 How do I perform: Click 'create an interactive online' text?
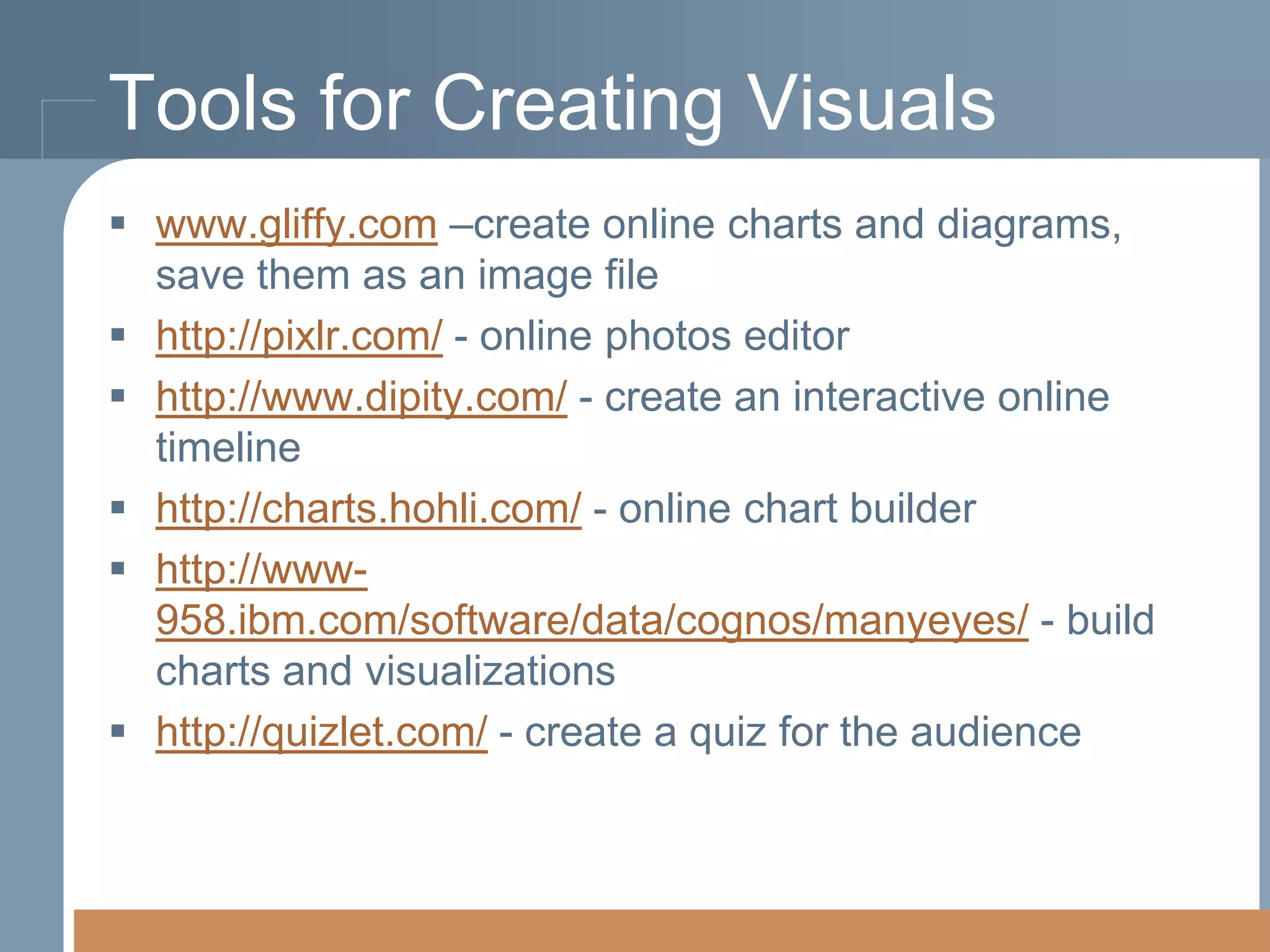click(x=857, y=397)
